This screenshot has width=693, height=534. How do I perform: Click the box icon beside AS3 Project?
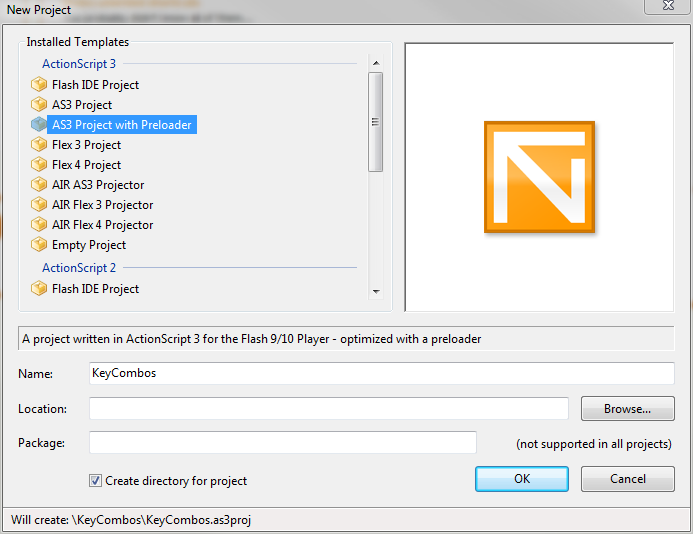[39, 104]
